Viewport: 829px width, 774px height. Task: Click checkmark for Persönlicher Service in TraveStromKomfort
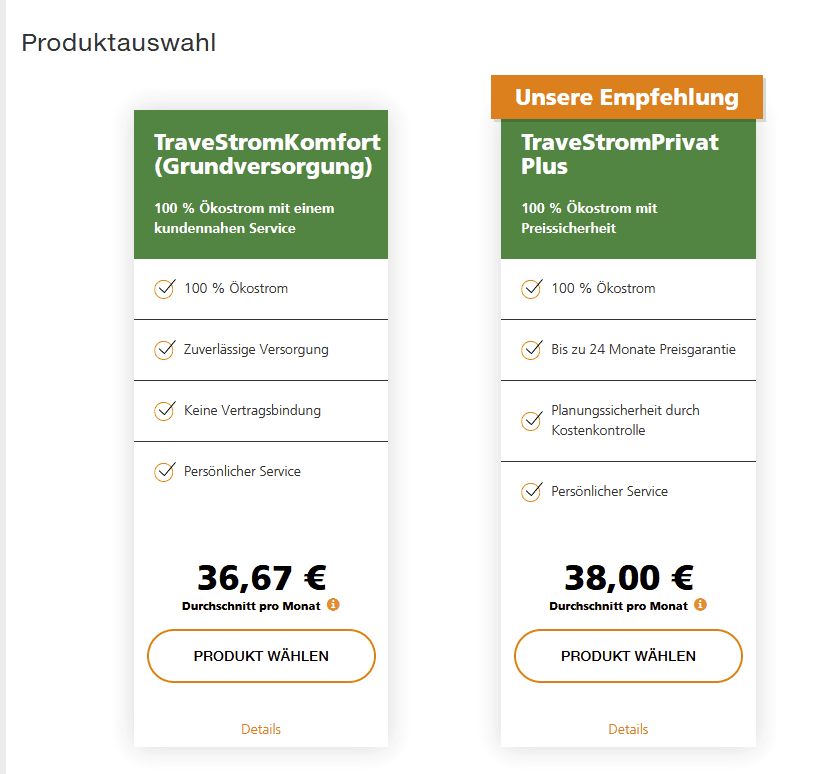[x=165, y=471]
